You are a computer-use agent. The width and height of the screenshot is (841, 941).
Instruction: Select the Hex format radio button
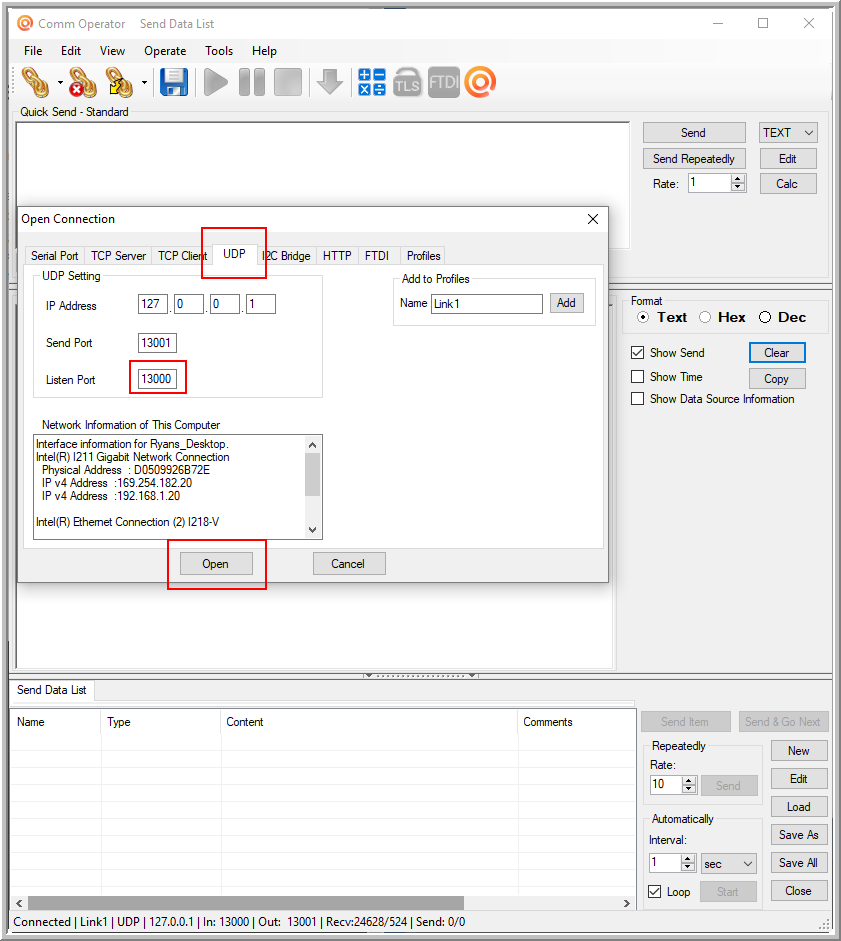[705, 317]
